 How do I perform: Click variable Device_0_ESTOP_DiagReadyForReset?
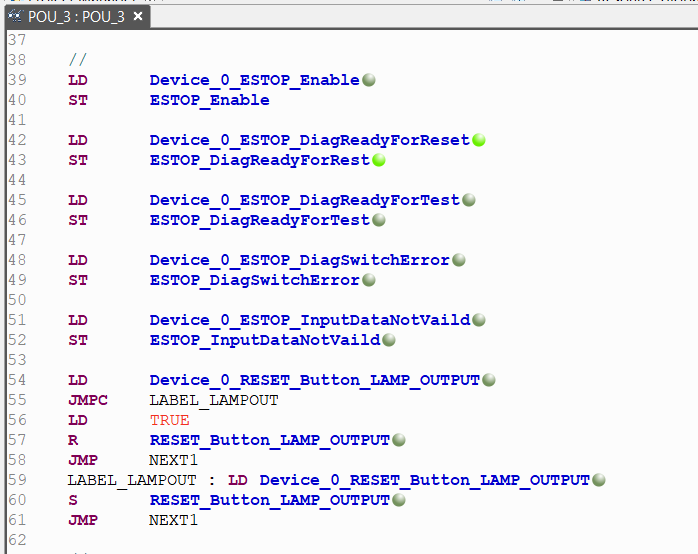310,140
